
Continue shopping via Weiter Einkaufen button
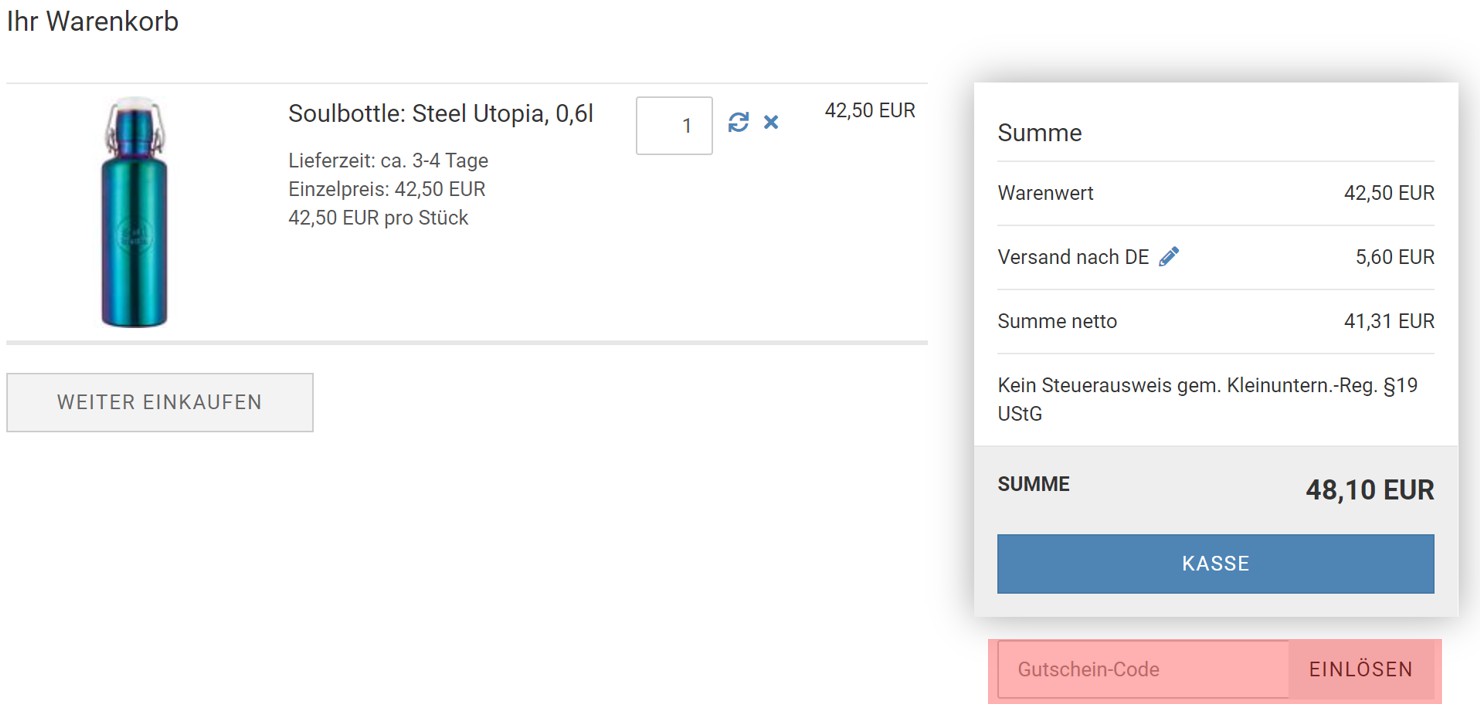(x=160, y=402)
